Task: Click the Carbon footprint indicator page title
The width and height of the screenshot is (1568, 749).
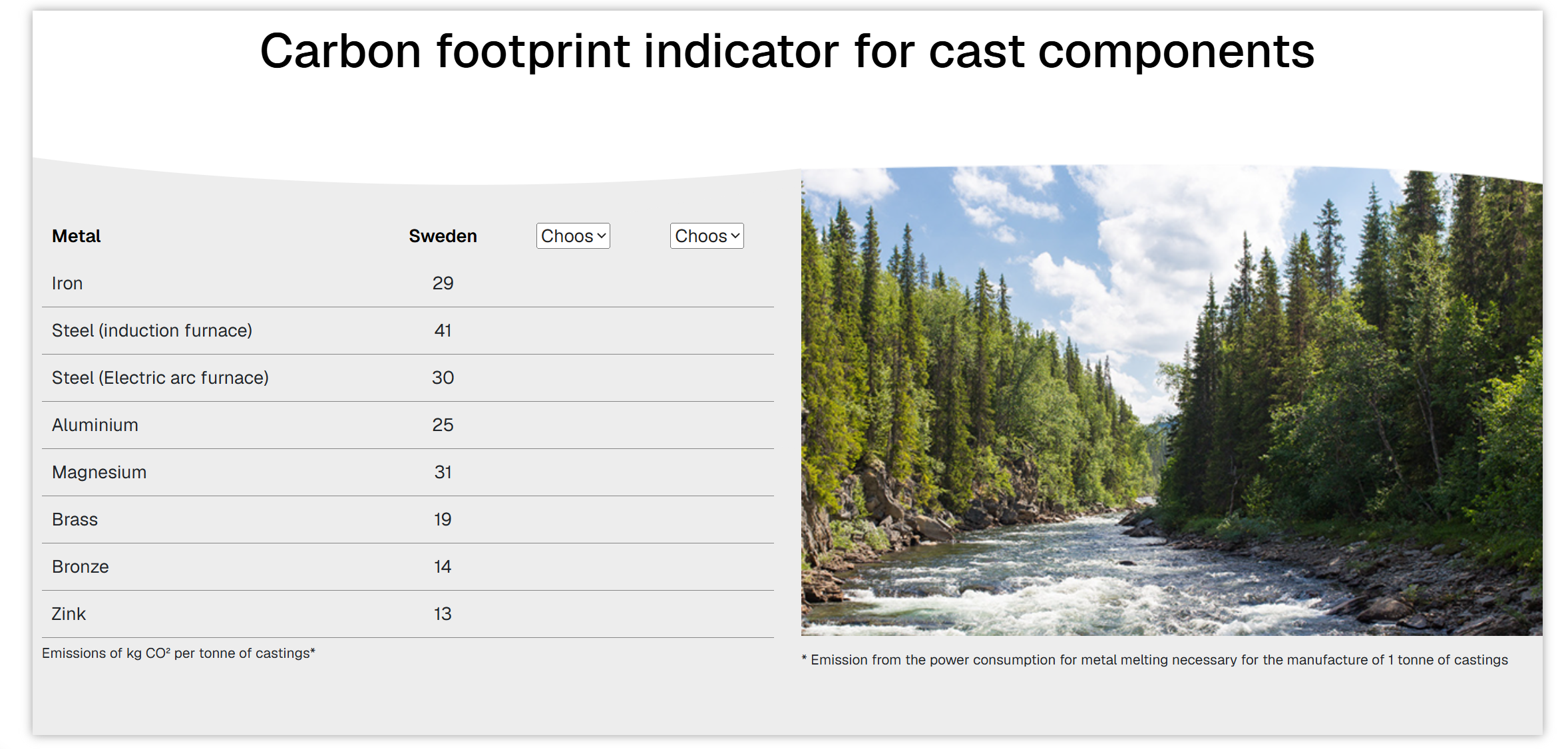Action: pos(787,51)
